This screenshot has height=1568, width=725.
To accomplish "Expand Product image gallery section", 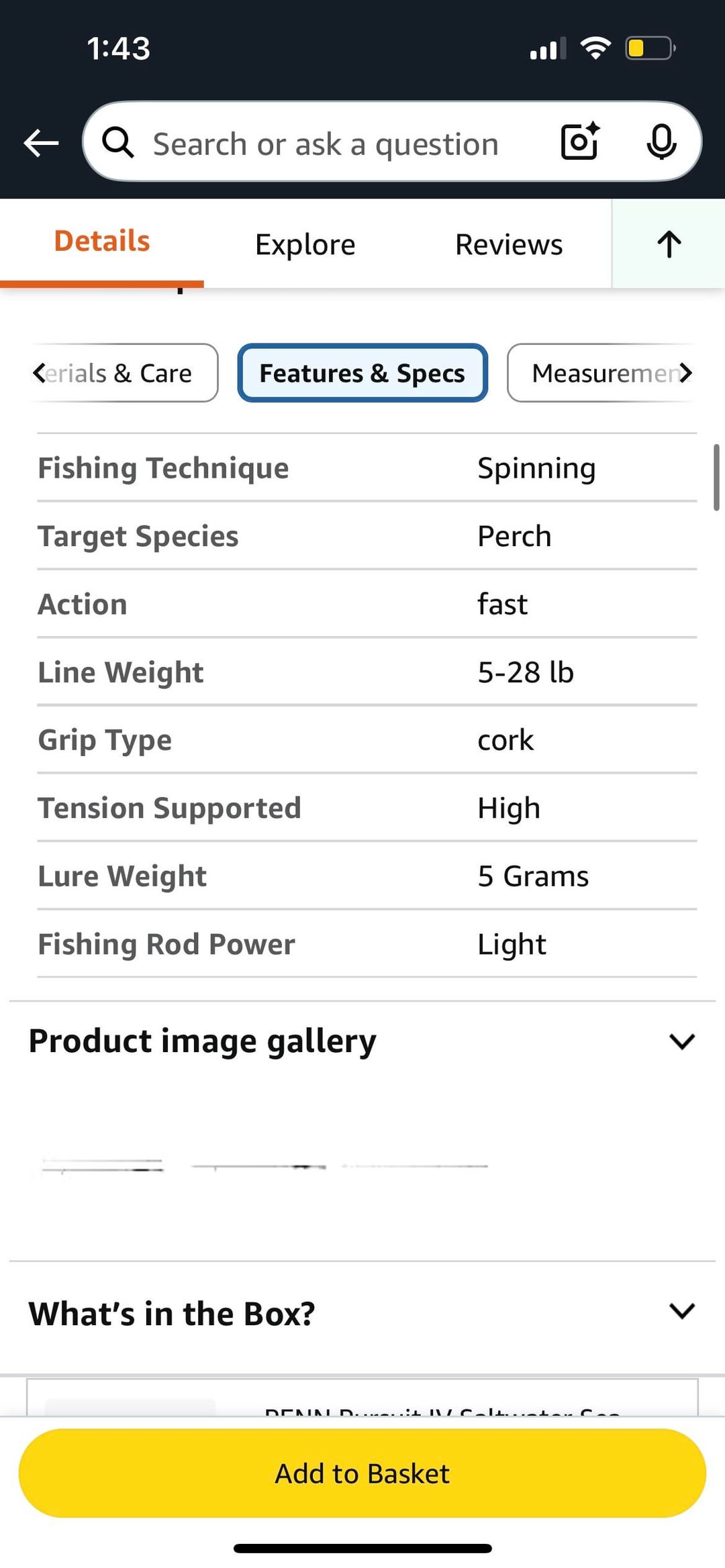I will click(681, 1041).
